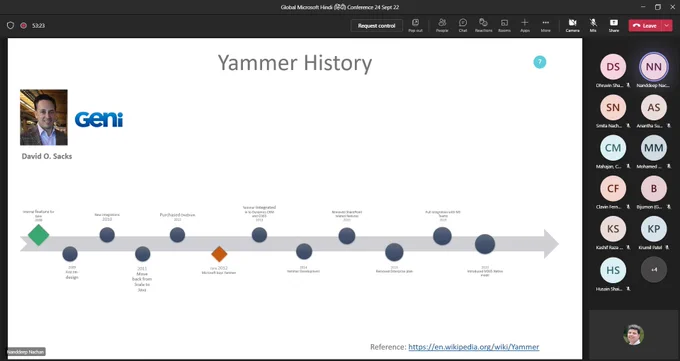This screenshot has width=680, height=361.
Task: Click the Geni logo
Action: click(x=99, y=119)
